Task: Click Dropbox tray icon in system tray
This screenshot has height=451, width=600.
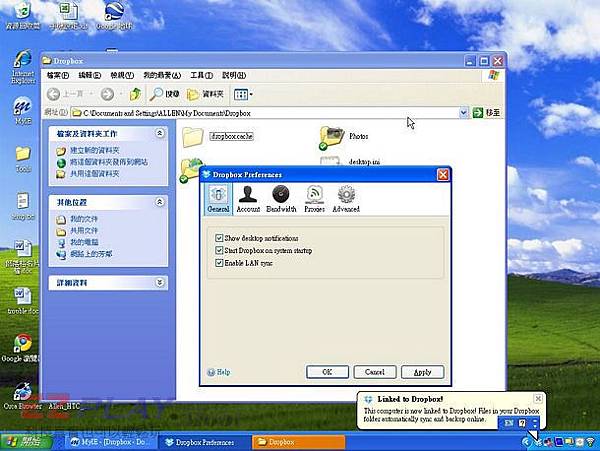Action: 539,442
